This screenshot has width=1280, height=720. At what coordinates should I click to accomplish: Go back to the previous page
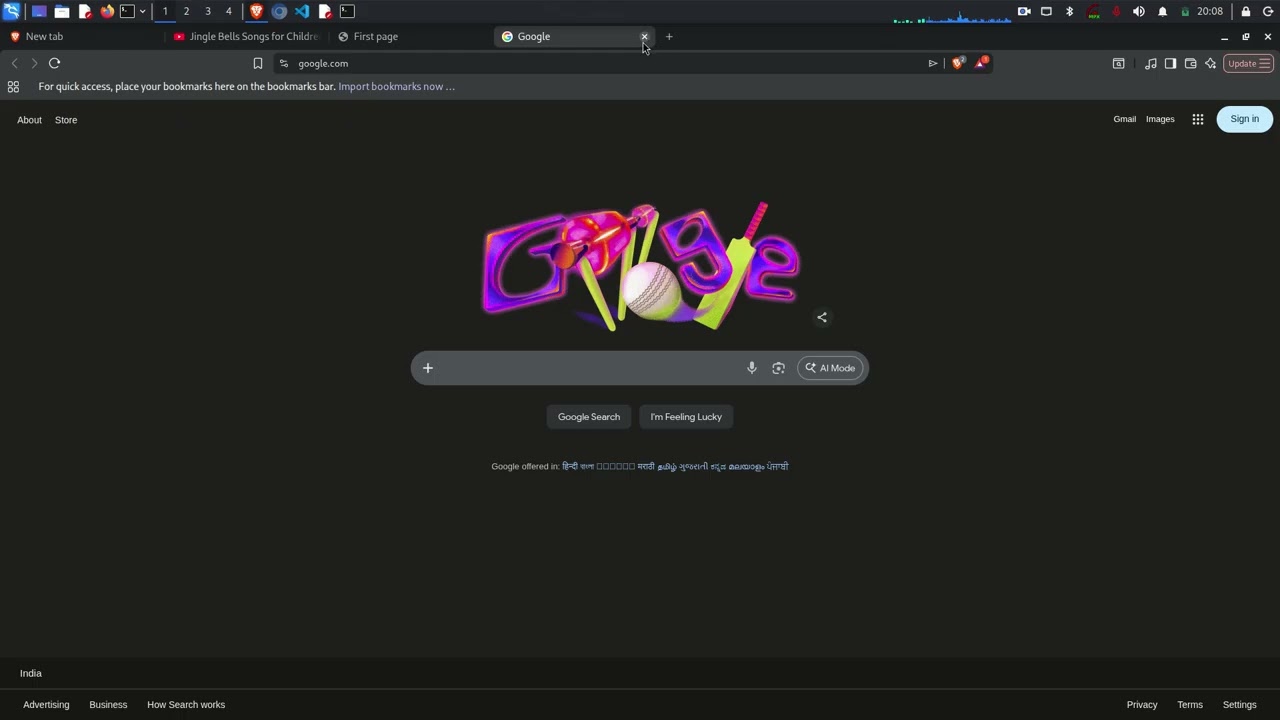point(14,63)
